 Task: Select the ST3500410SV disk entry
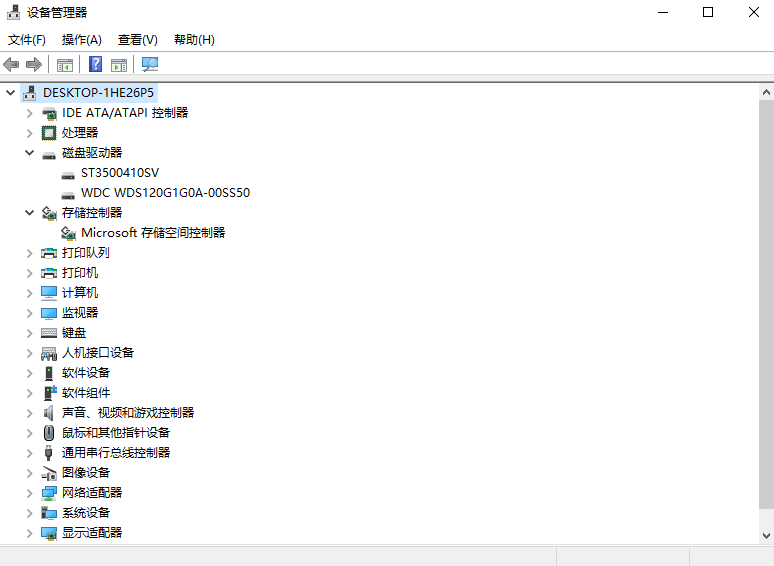(120, 173)
